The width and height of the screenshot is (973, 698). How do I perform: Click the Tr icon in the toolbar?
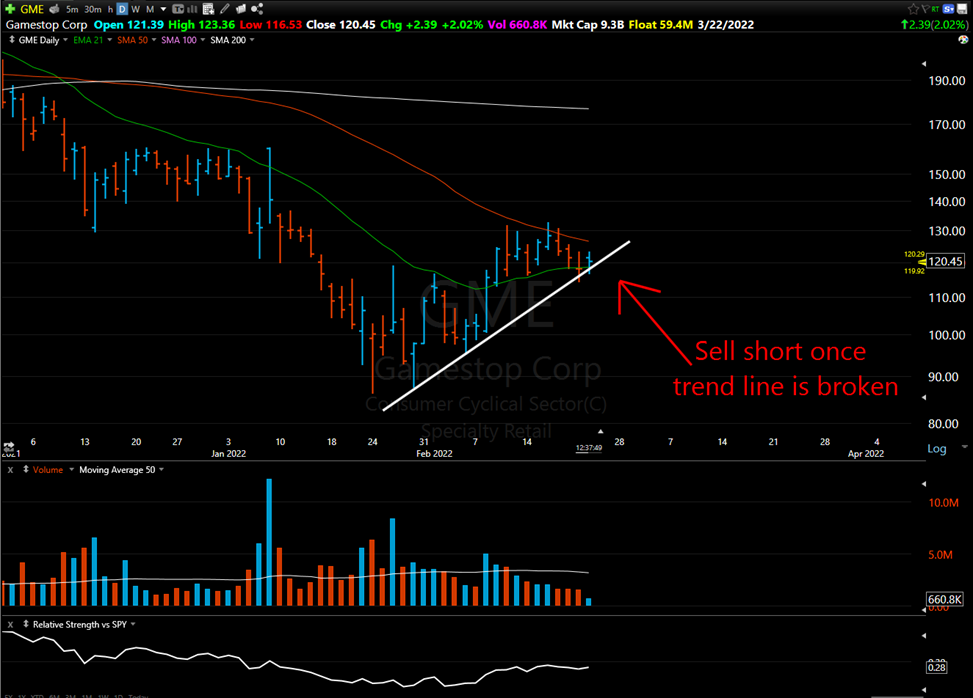177,9
